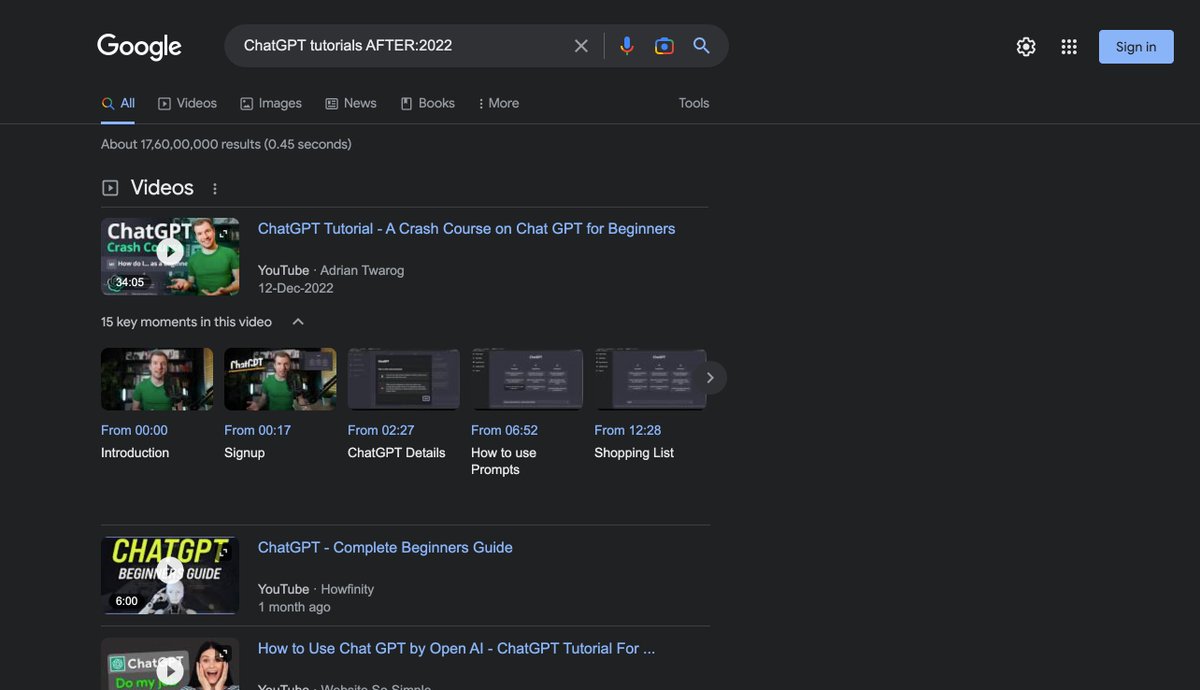1200x690 pixels.
Task: Show next key moments with right arrow
Action: [710, 378]
